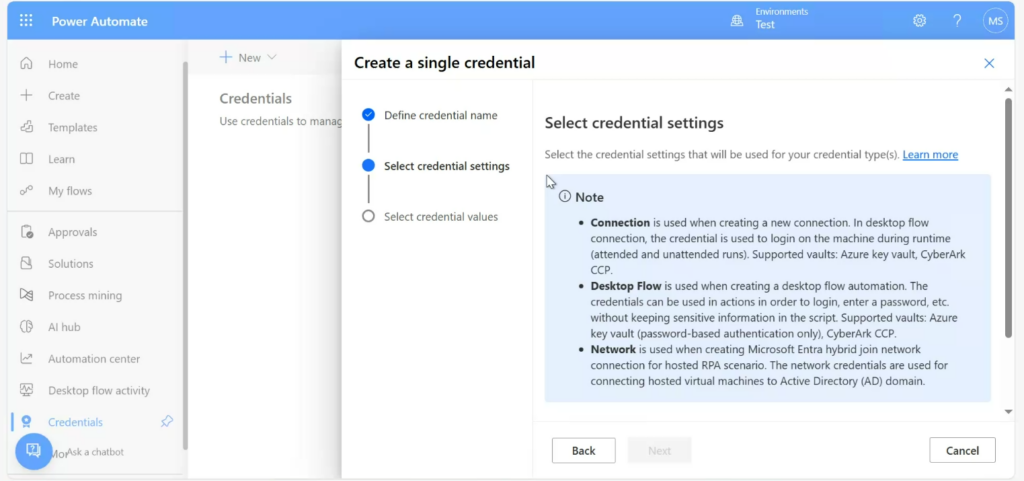Open Solutions in the navigation
Image resolution: width=1024 pixels, height=481 pixels.
(x=71, y=264)
